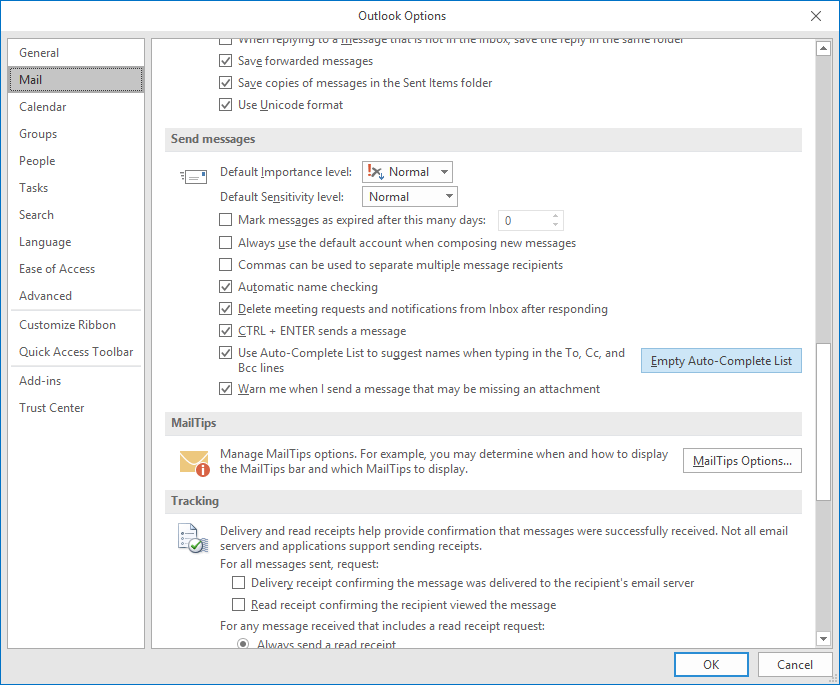
Task: Click the Send messages section header
Action: tap(483, 139)
